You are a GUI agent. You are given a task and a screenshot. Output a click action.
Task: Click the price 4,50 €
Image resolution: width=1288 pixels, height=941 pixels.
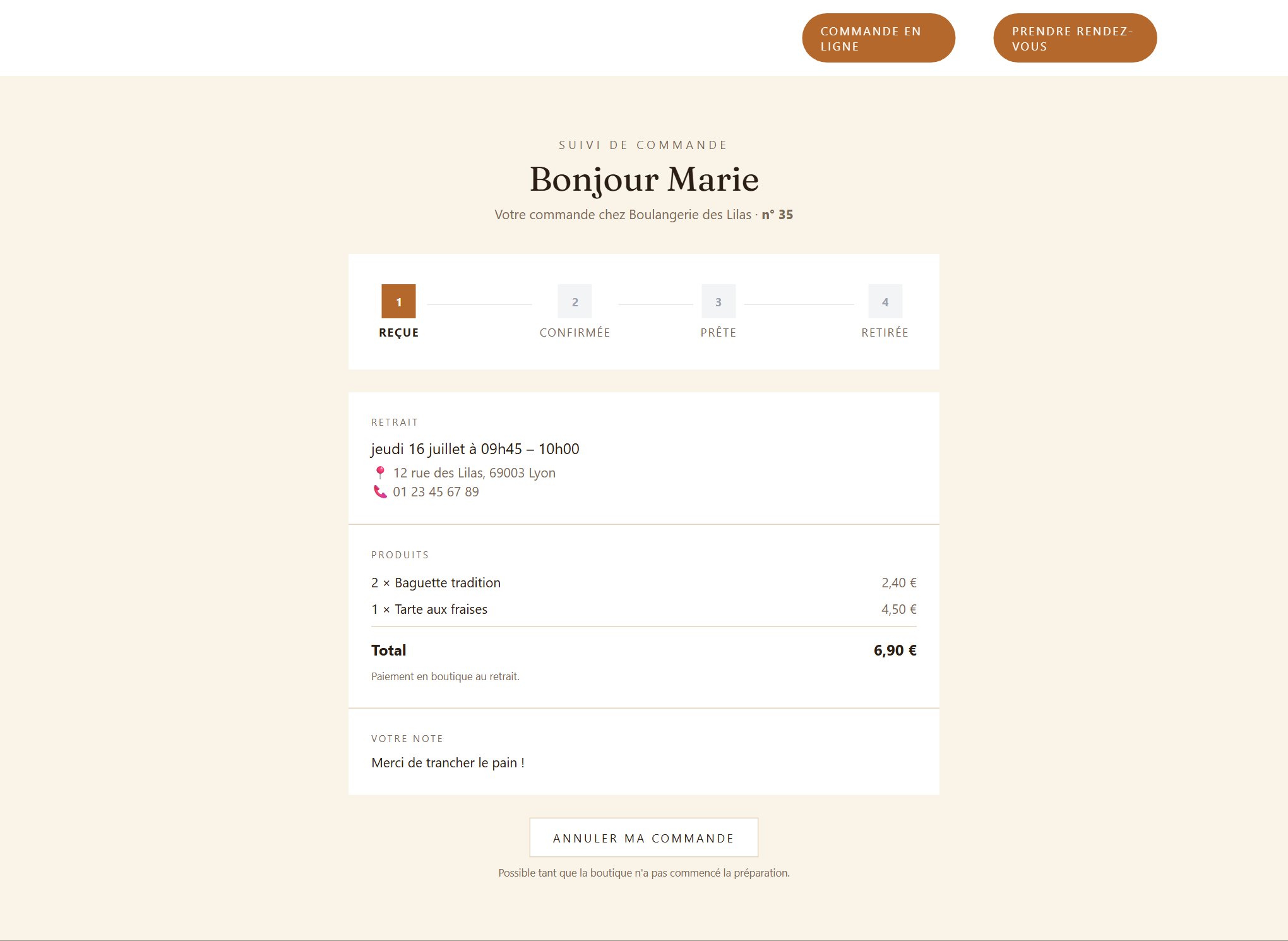(x=898, y=609)
